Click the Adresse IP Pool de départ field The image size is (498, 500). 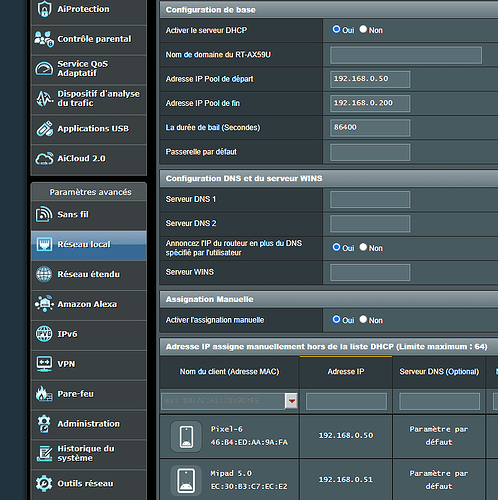click(x=370, y=79)
